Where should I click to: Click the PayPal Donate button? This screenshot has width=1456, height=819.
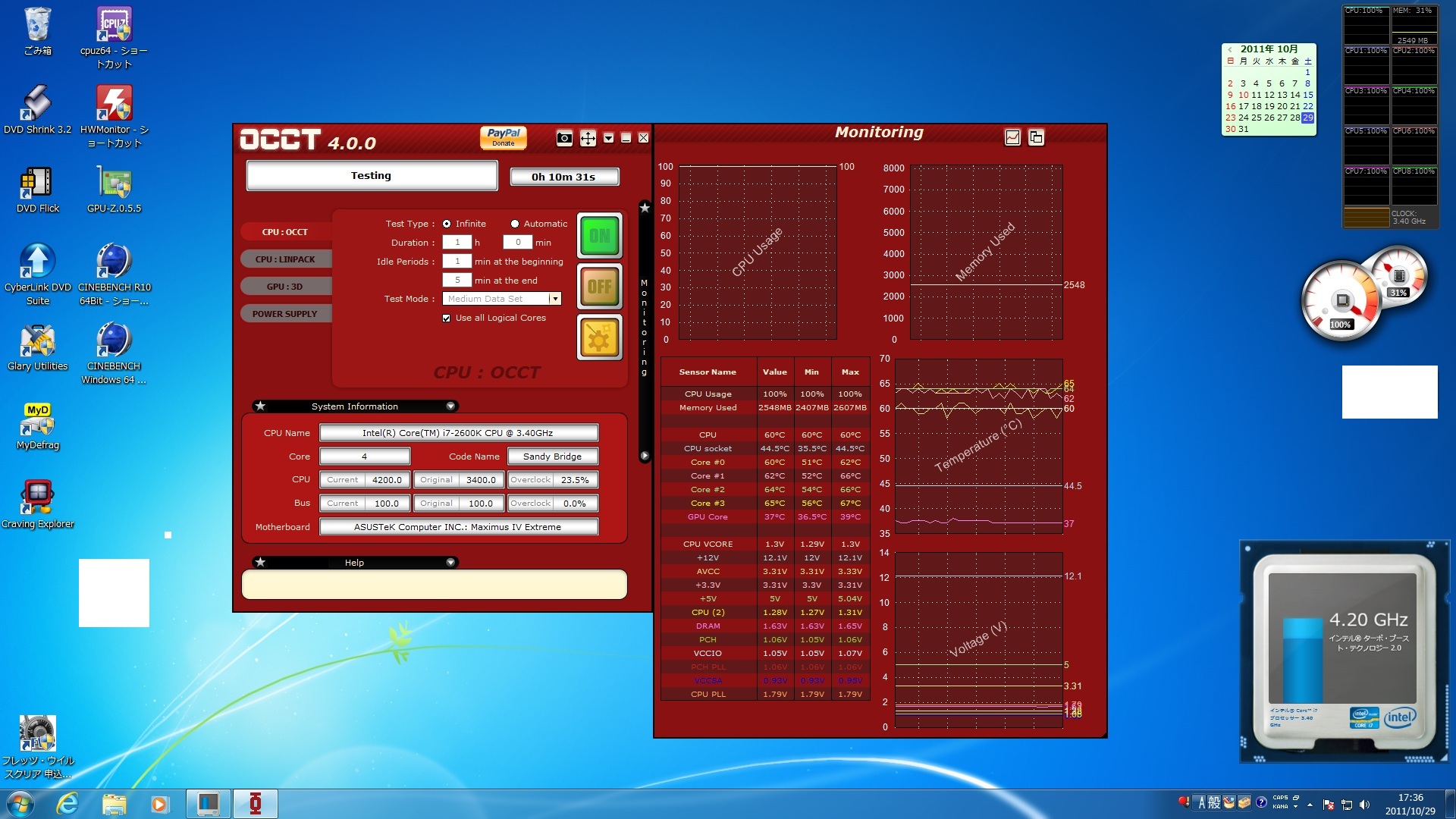[504, 137]
